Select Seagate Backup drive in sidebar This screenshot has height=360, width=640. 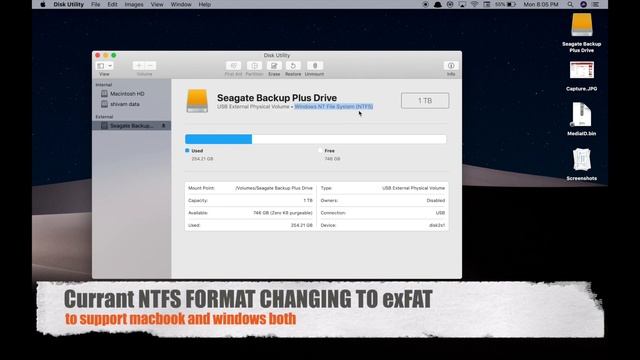point(131,126)
